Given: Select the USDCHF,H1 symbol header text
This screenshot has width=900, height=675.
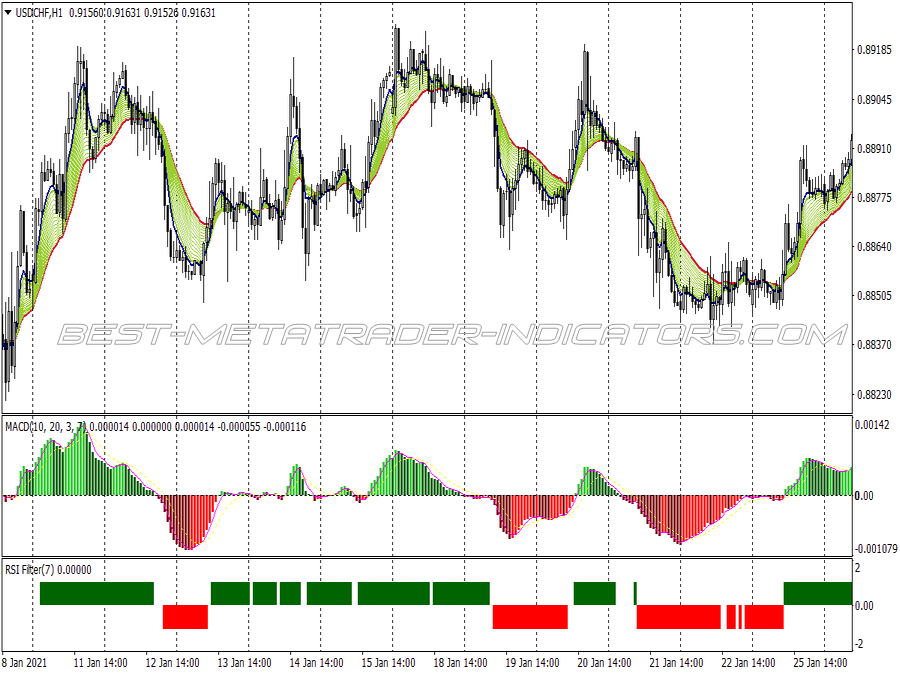Looking at the screenshot, I should 39,13.
